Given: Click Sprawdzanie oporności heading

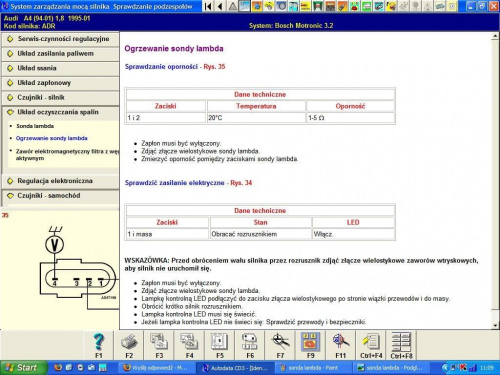Looking at the screenshot, I should coord(161,67).
